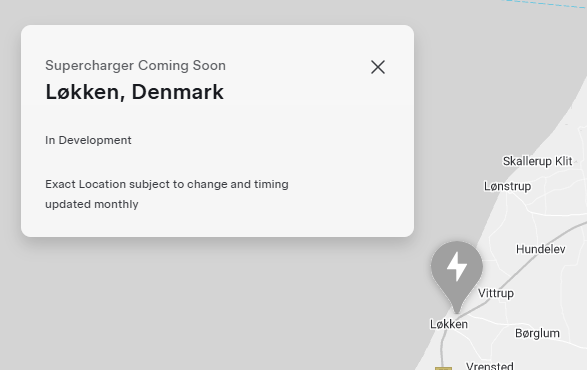Click the 'Supercharger Coming Soon' subtitle text

(x=135, y=66)
